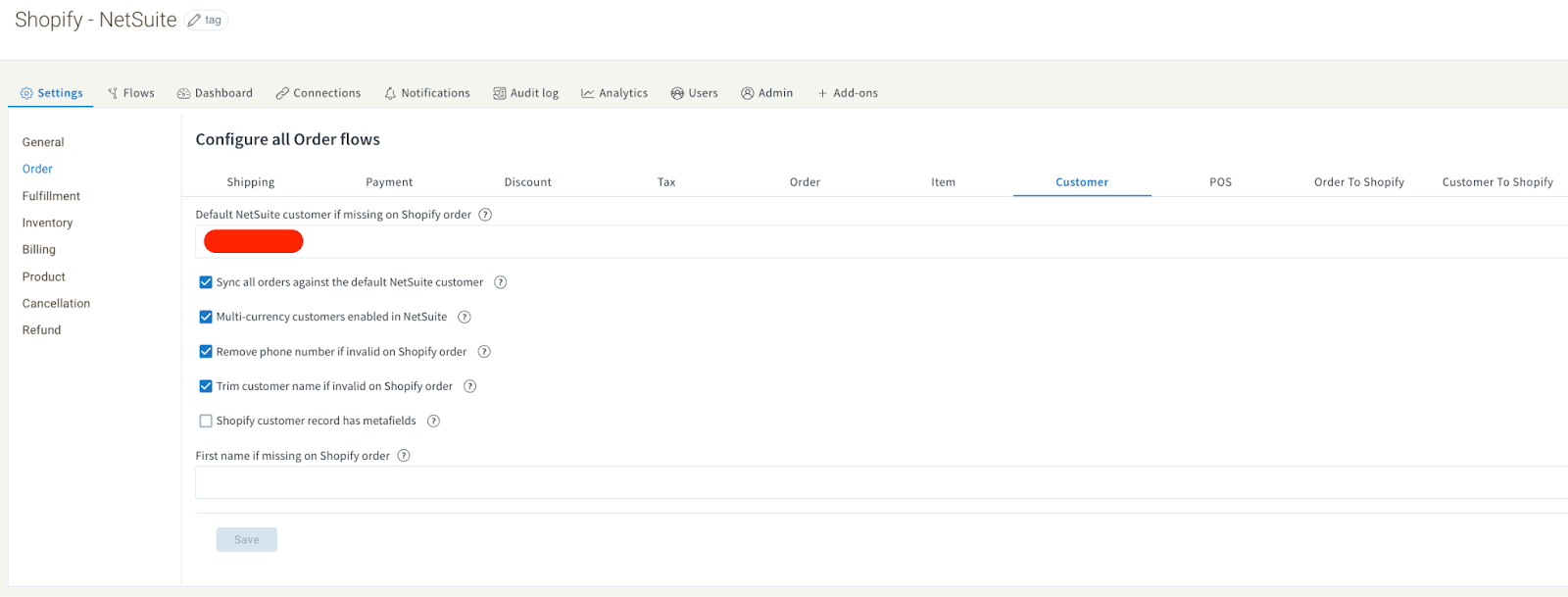Enable Shopify customer record has metafields

(206, 422)
